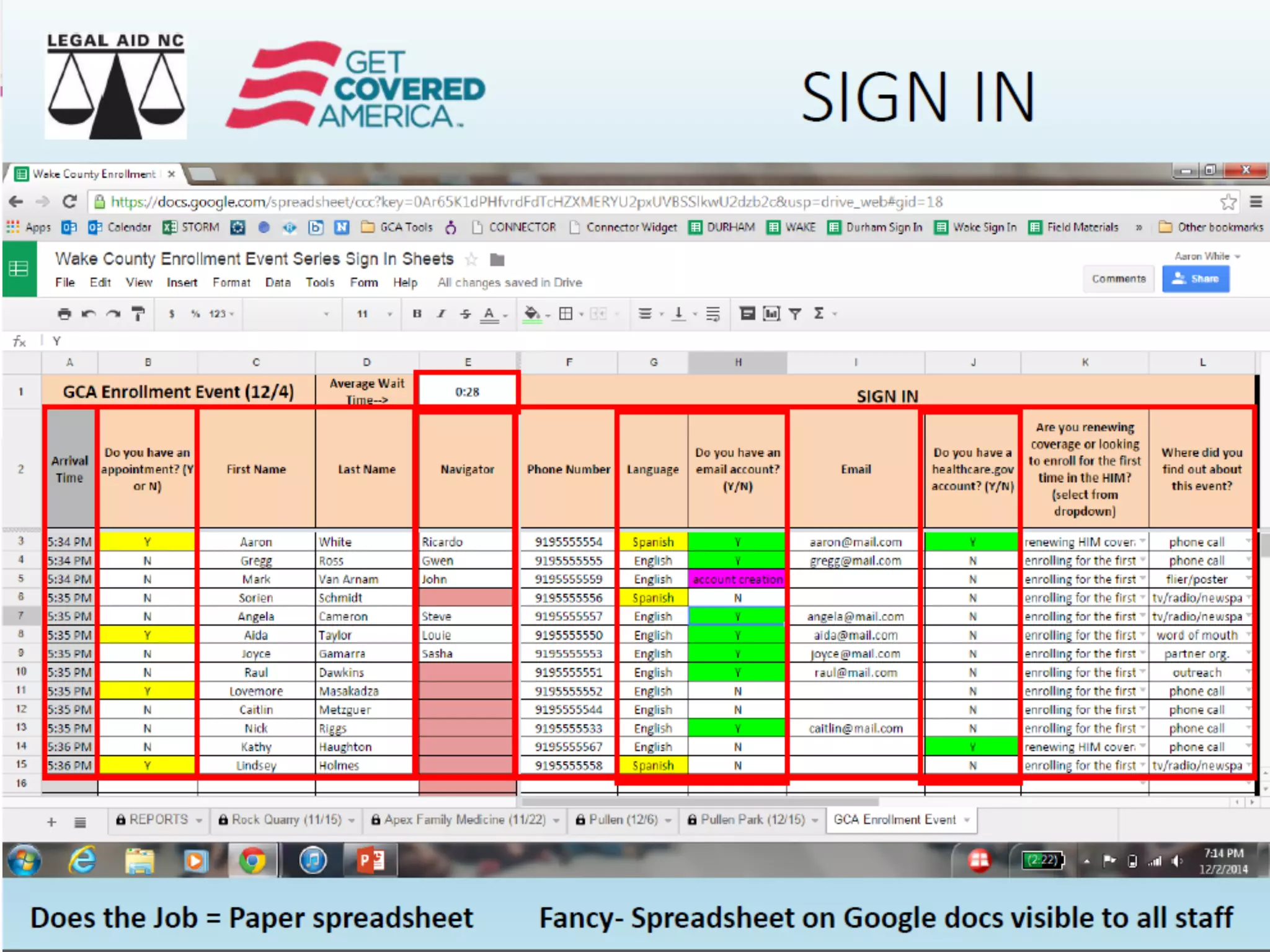Open the Chrome menu icon
The image size is (1270, 952).
pos(1256,201)
